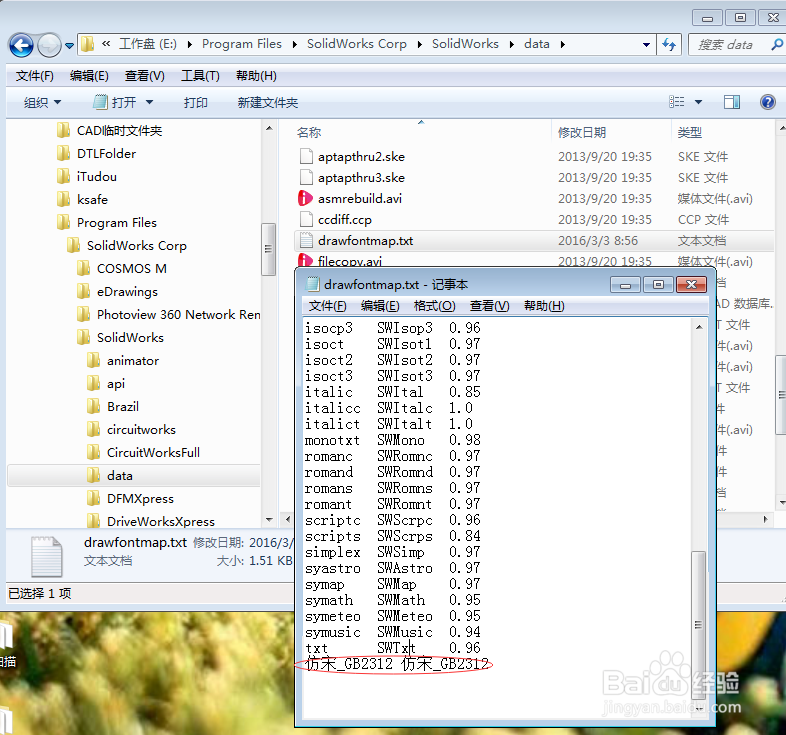Open Notepad 编辑(E) menu
This screenshot has height=735, width=786.
380,306
